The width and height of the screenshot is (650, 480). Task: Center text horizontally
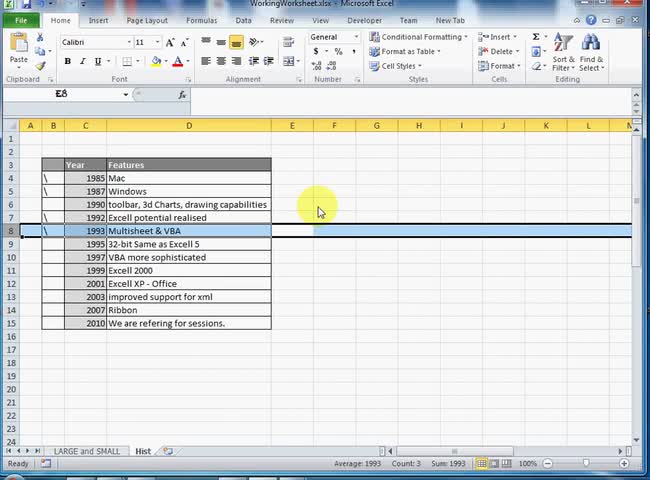coord(221,61)
